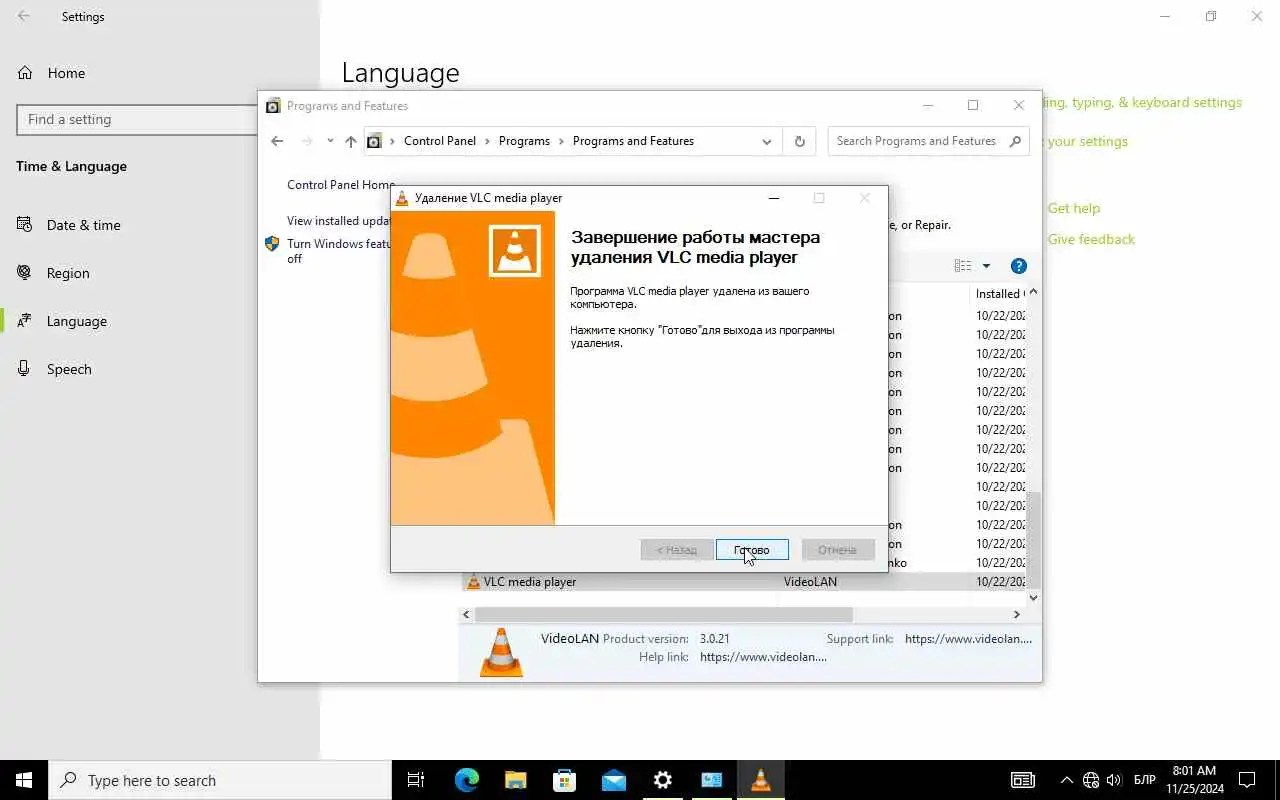Click the Up one level arrow in Programs and Features
Viewport: 1280px width, 800px height.
click(351, 141)
